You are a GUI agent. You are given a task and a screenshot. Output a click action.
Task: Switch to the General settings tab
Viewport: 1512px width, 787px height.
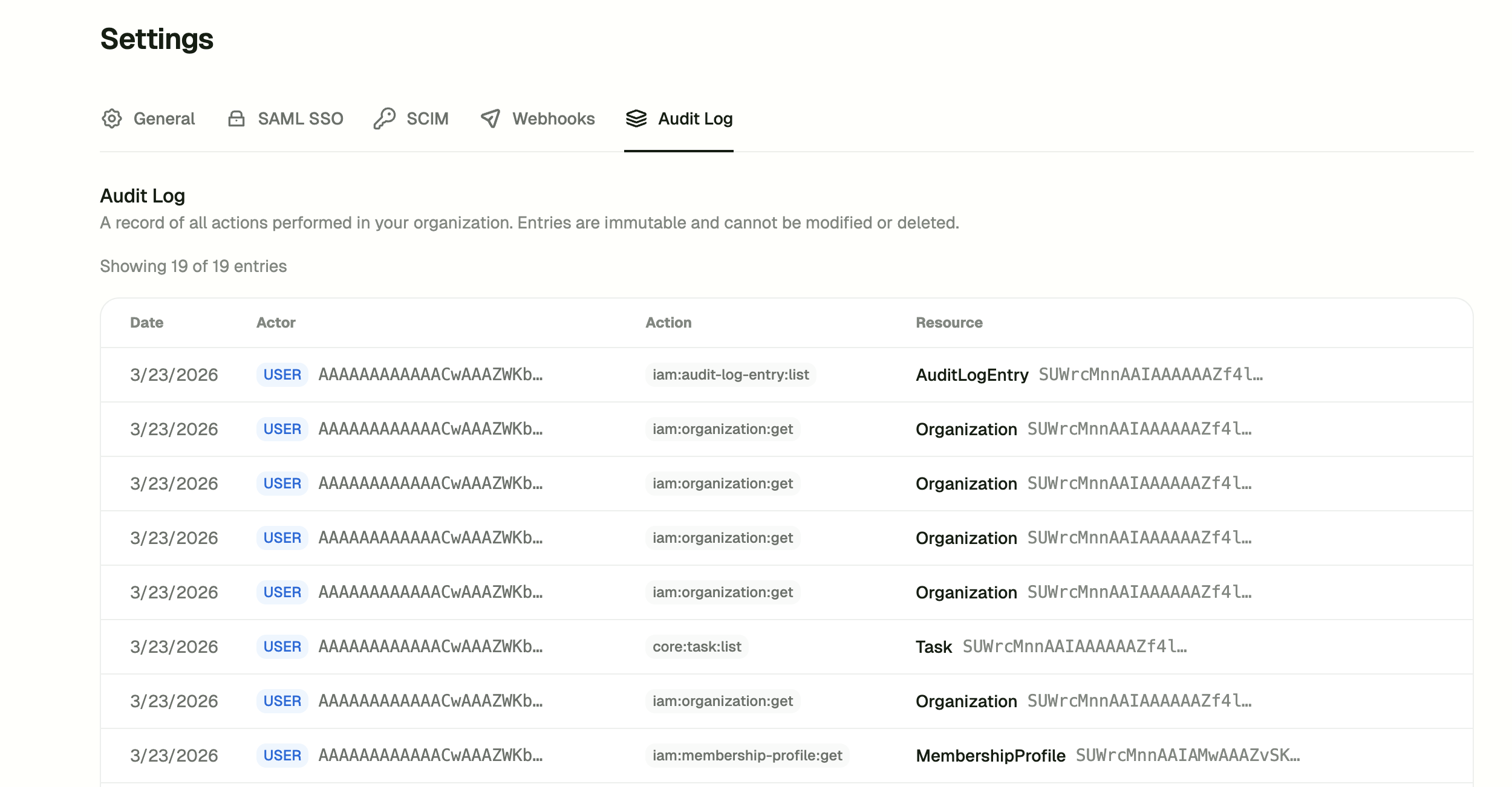coord(164,118)
